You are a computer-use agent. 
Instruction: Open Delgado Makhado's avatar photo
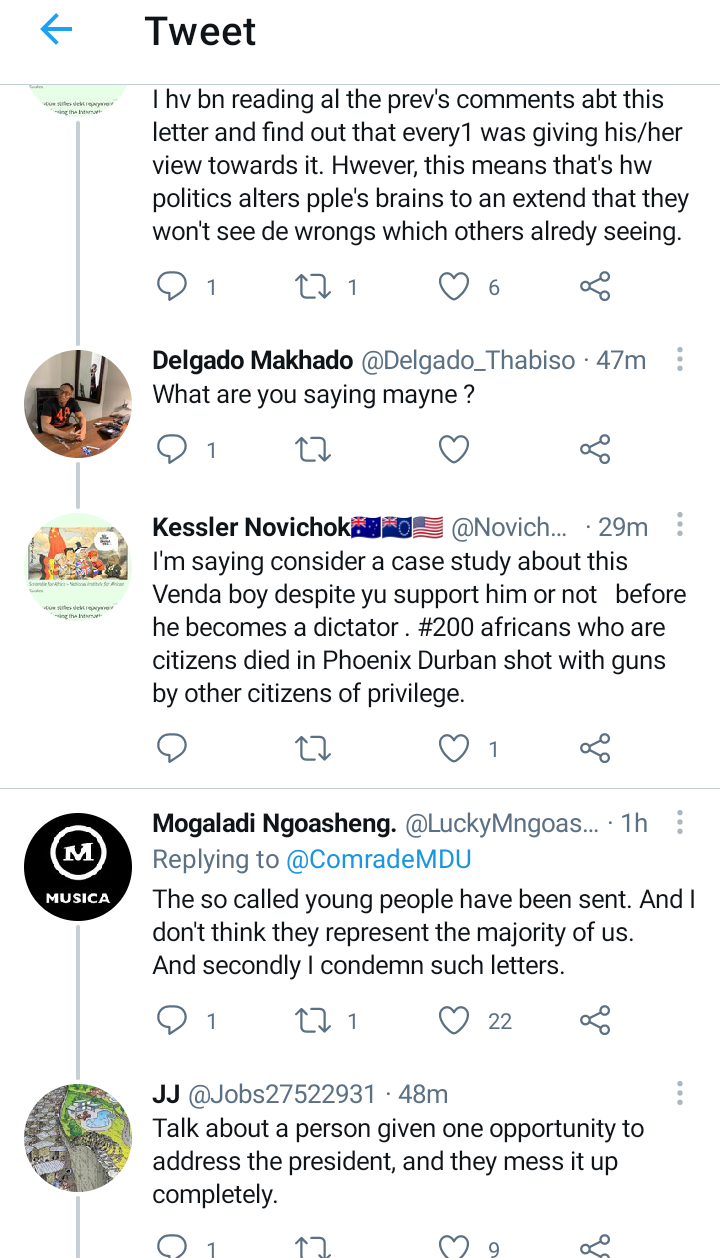point(78,403)
